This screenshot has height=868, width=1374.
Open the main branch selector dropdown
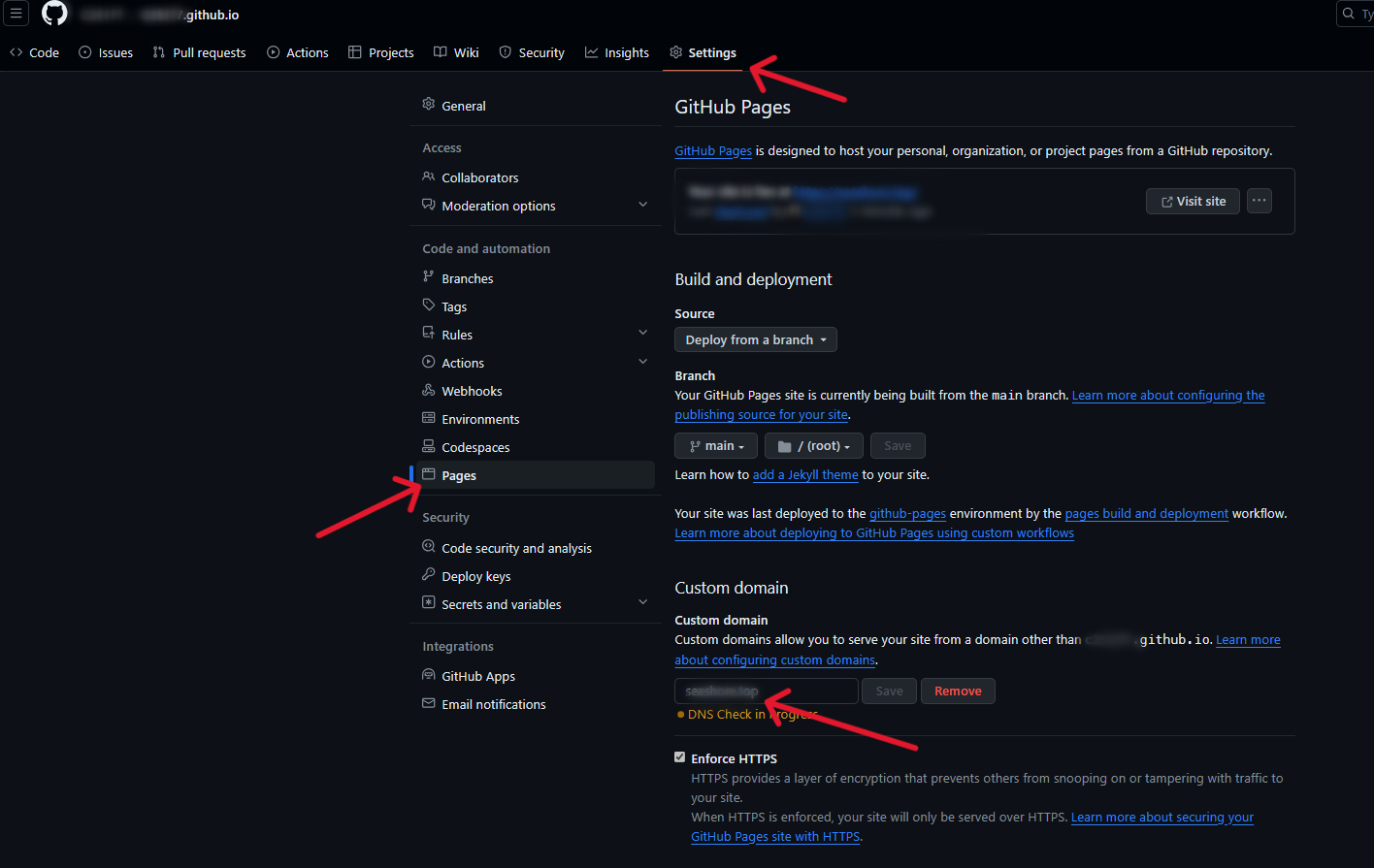click(716, 446)
